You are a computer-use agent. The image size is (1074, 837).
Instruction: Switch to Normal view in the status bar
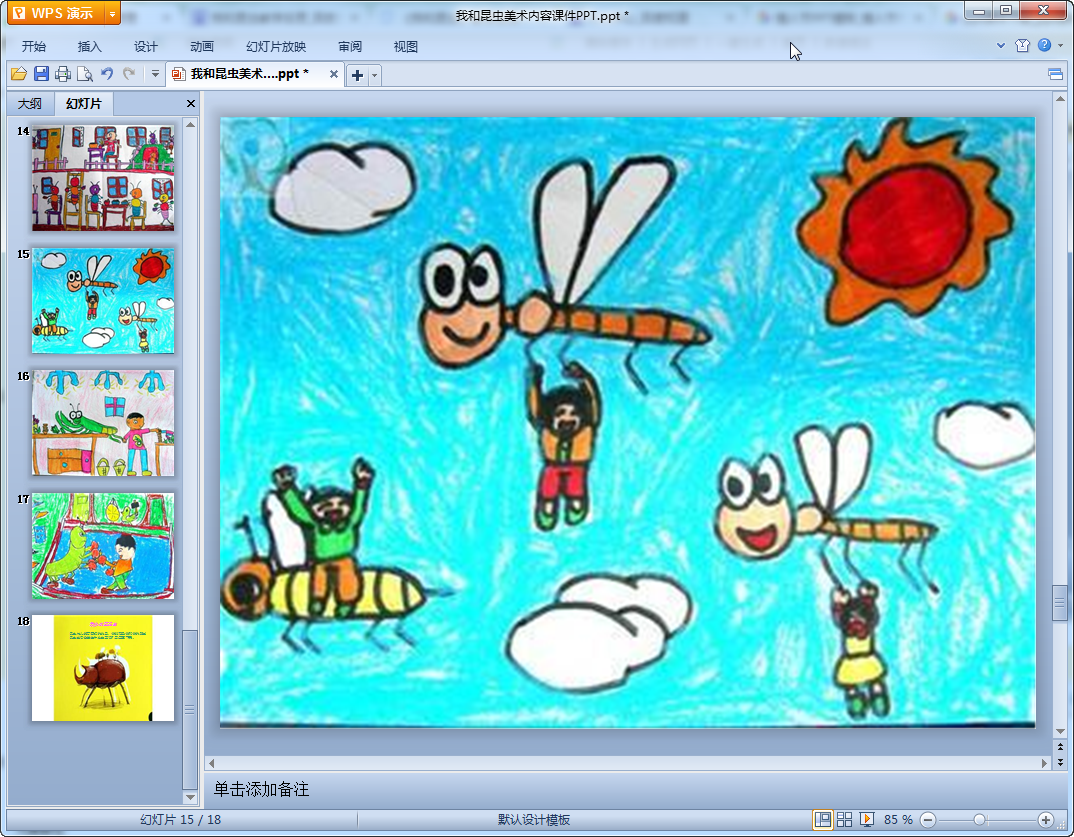(x=822, y=820)
